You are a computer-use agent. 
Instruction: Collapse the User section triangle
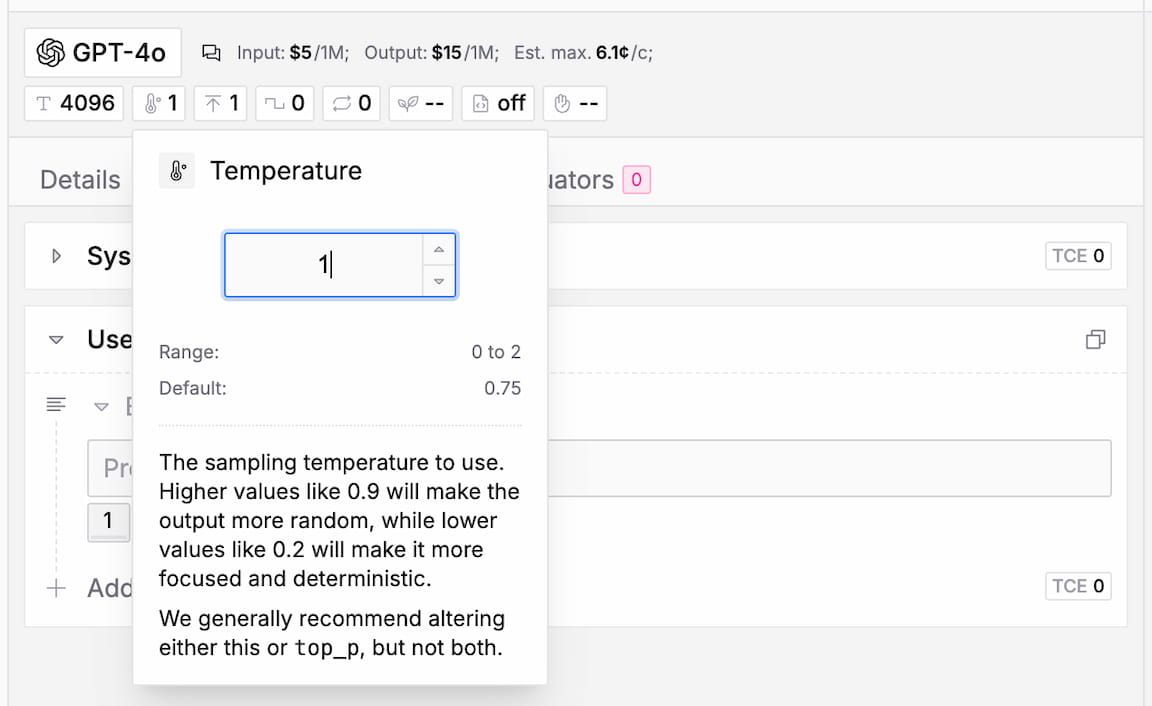point(57,340)
